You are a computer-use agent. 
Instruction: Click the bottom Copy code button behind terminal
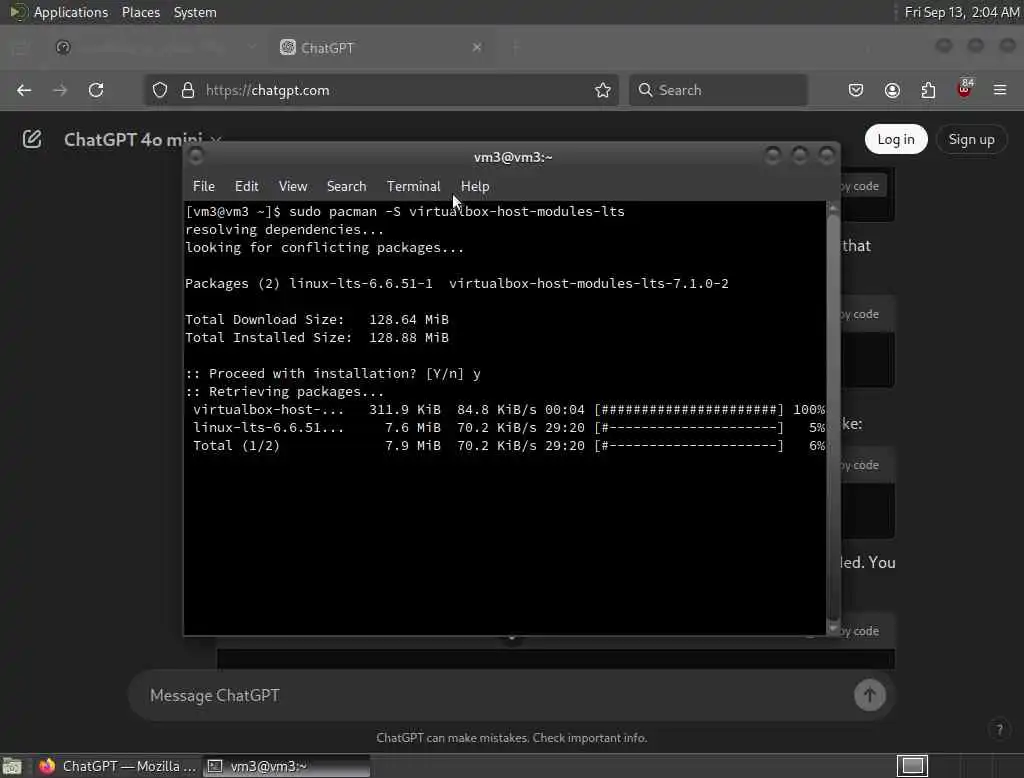[x=860, y=631]
